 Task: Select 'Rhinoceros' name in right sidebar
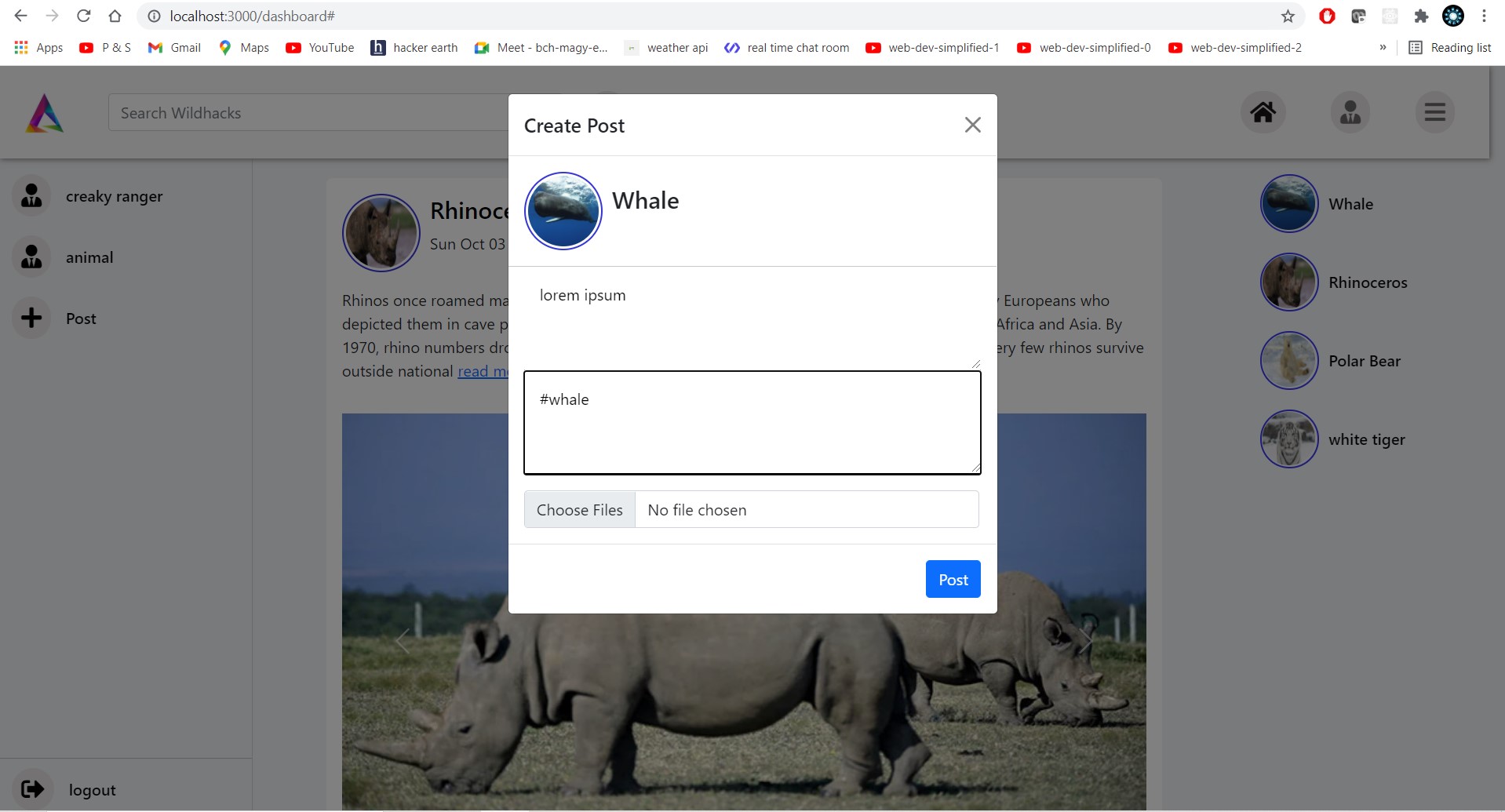tap(1368, 282)
